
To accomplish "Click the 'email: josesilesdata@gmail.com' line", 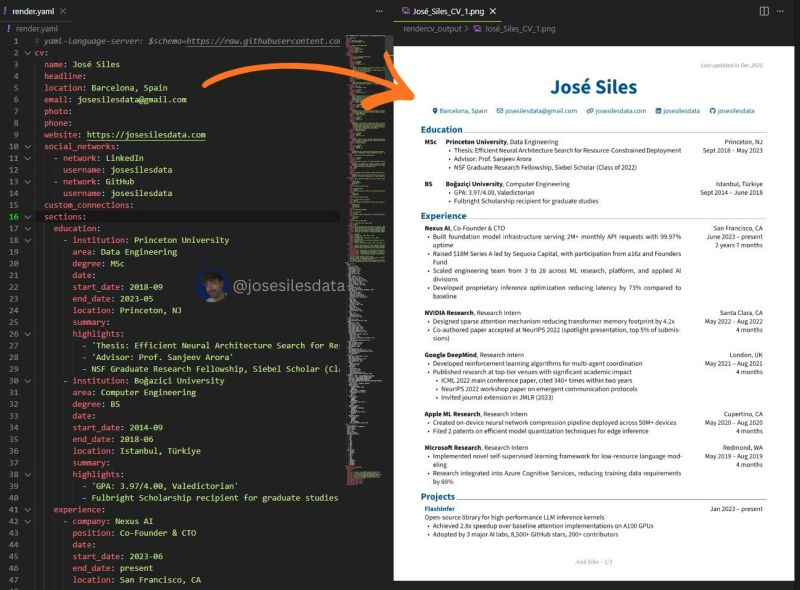I will click(115, 100).
